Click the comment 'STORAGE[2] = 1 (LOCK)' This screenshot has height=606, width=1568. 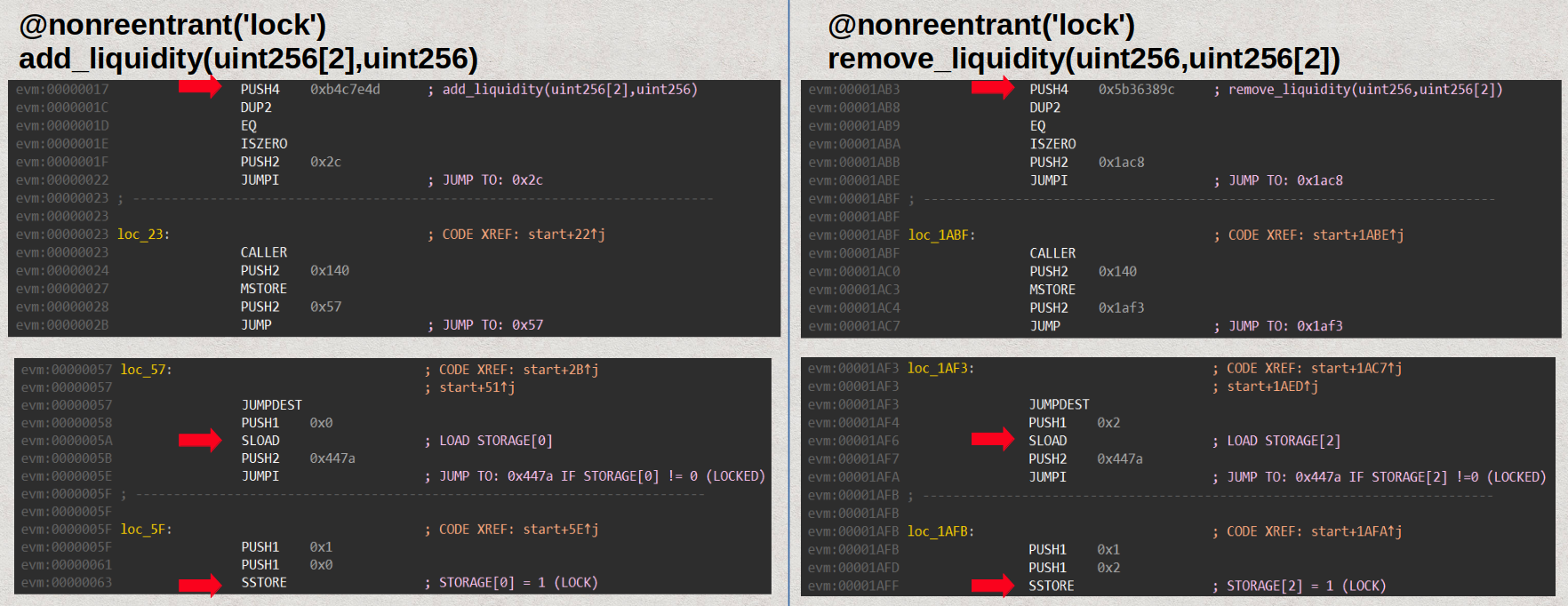pos(1307,586)
